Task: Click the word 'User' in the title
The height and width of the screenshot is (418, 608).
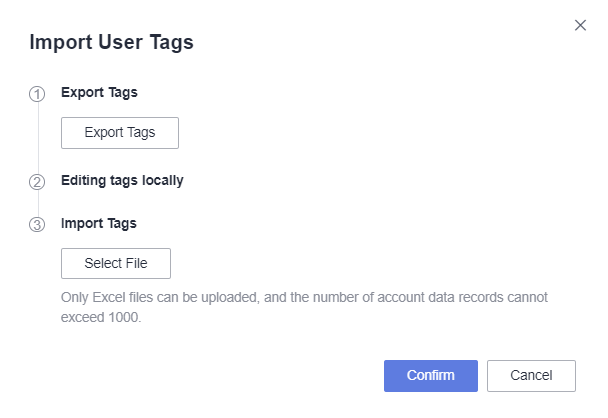Action: point(121,42)
